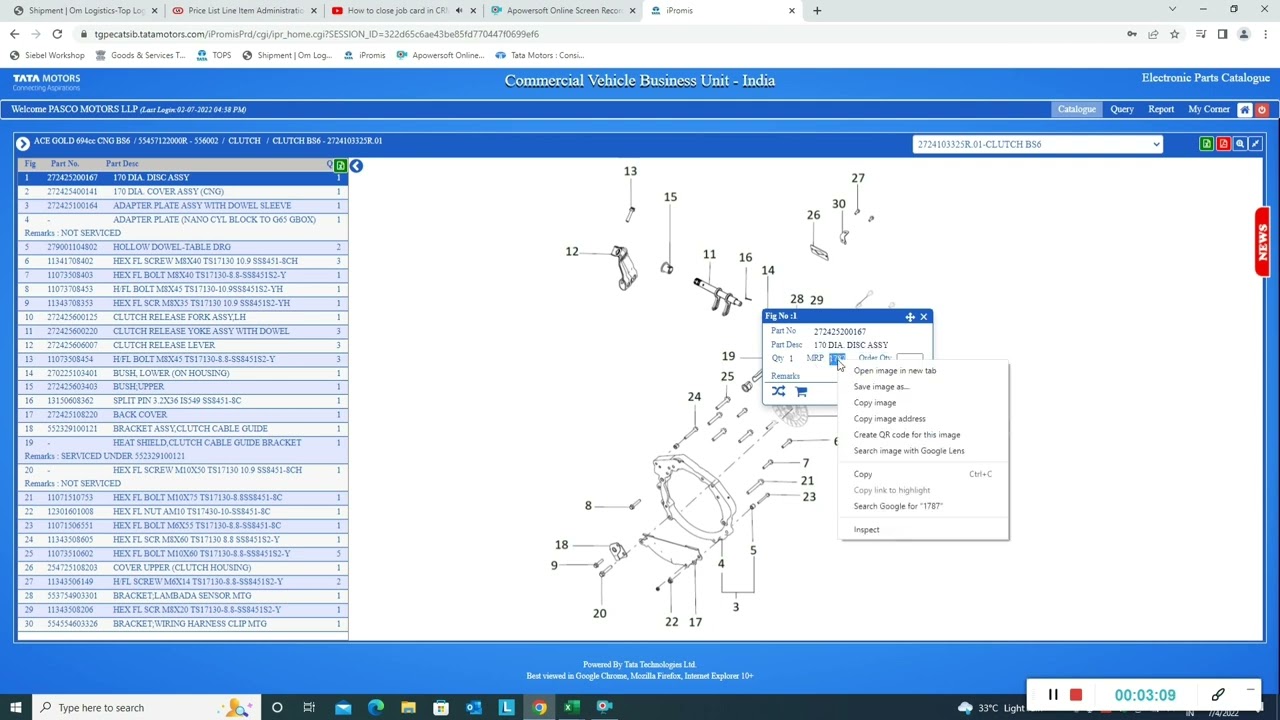
Task: Open the 2724103325R.01-CLUTCH BS6 dropdown
Action: coord(1037,144)
